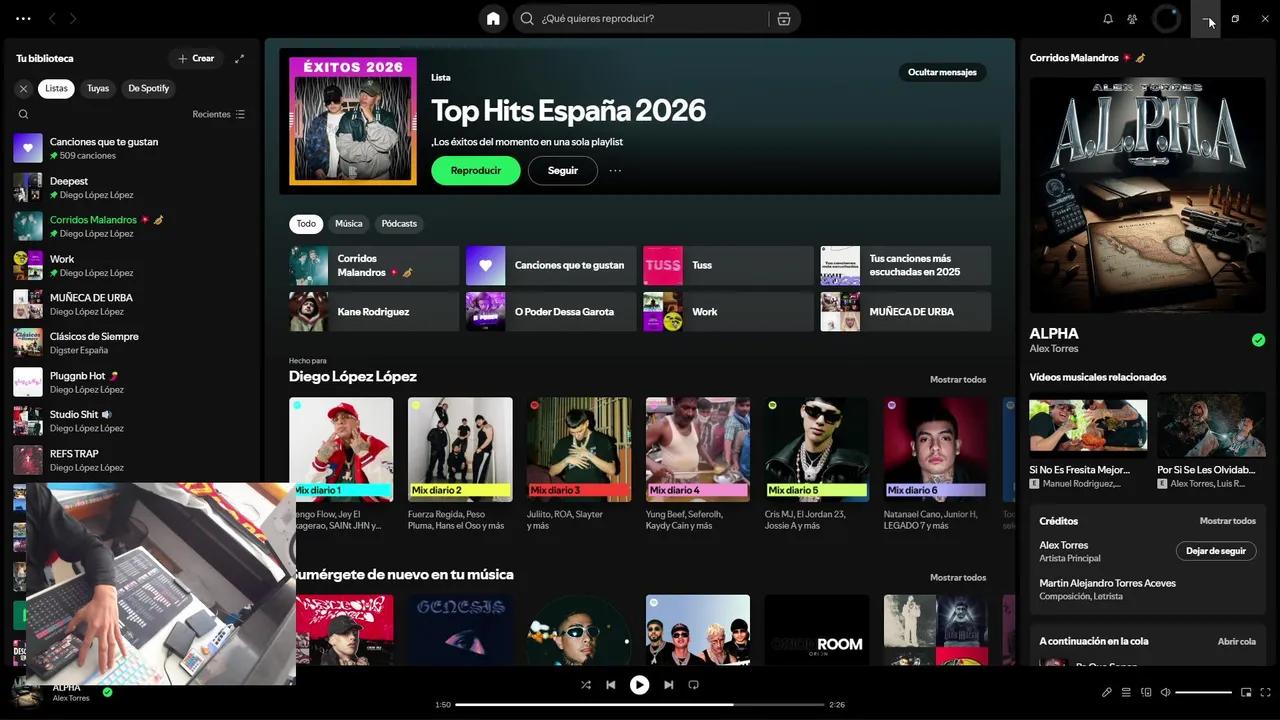Open the mini player icon
Image resolution: width=1280 pixels, height=720 pixels.
tap(1246, 692)
